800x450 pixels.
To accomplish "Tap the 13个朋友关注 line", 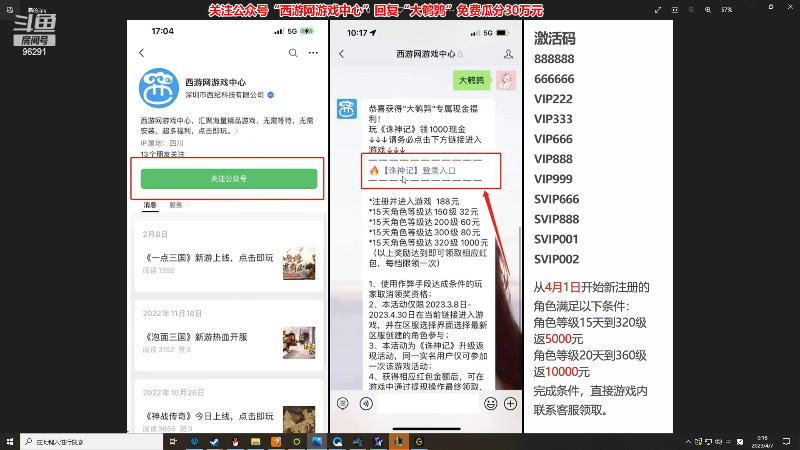I will (x=163, y=154).
